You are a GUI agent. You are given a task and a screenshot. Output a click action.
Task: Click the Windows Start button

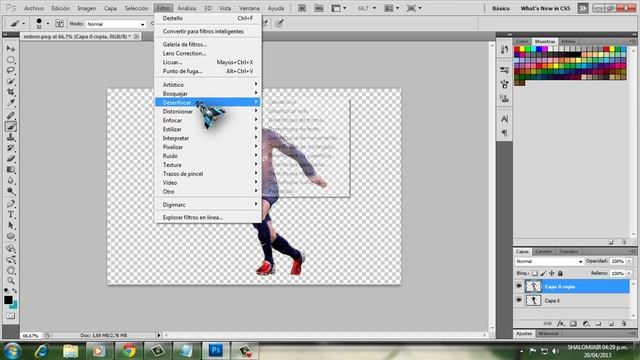pos(12,351)
